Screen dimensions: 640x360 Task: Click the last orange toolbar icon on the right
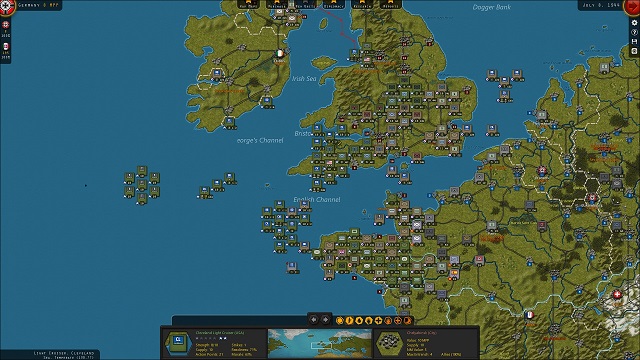pyautogui.click(x=407, y=321)
